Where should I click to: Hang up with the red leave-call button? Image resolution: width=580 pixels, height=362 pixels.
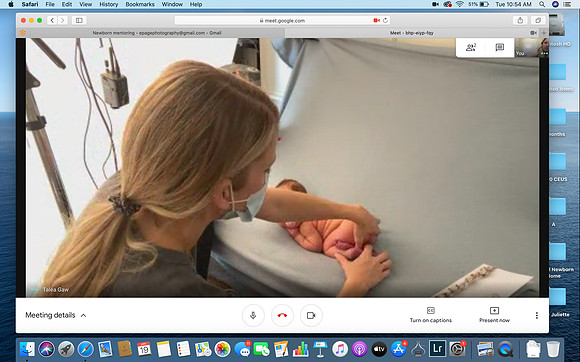click(x=282, y=315)
